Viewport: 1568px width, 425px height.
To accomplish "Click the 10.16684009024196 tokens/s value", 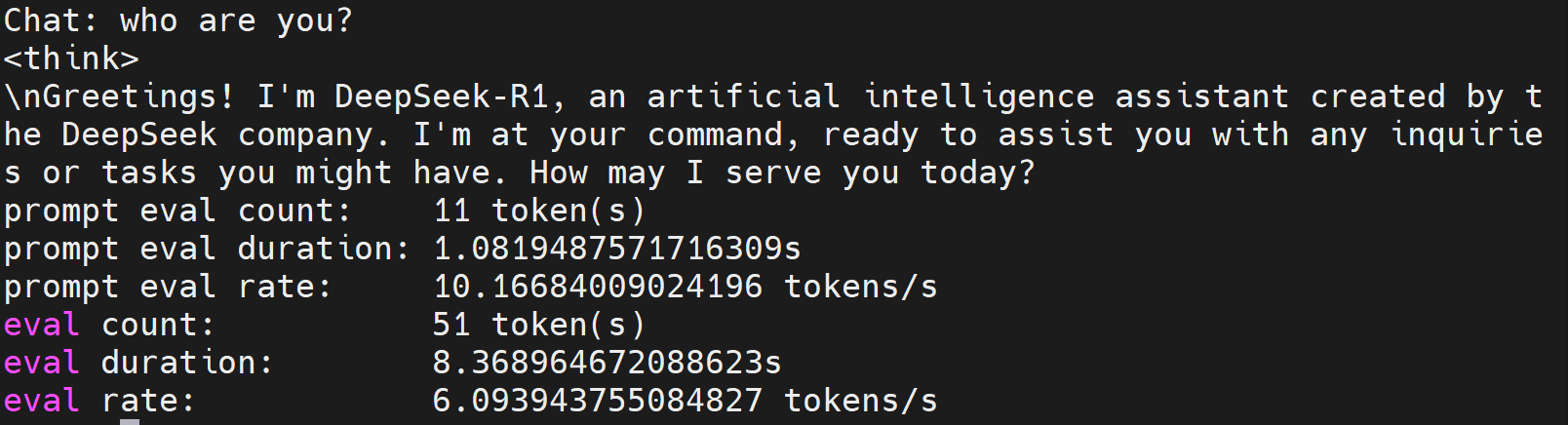I will (685, 287).
